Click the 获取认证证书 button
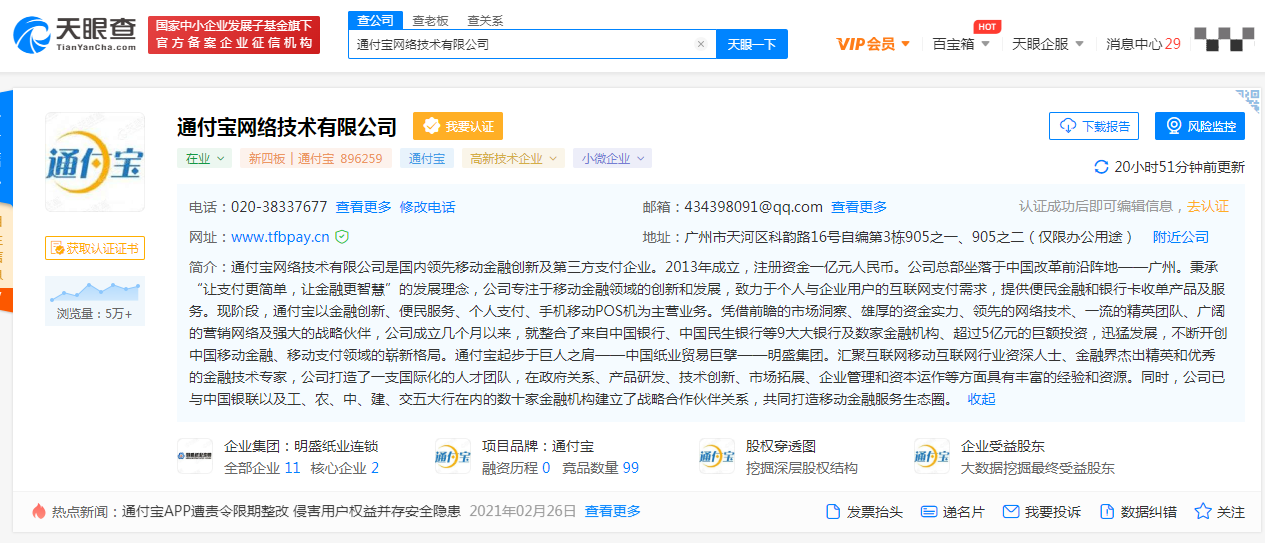The width and height of the screenshot is (1265, 543). click(x=95, y=248)
